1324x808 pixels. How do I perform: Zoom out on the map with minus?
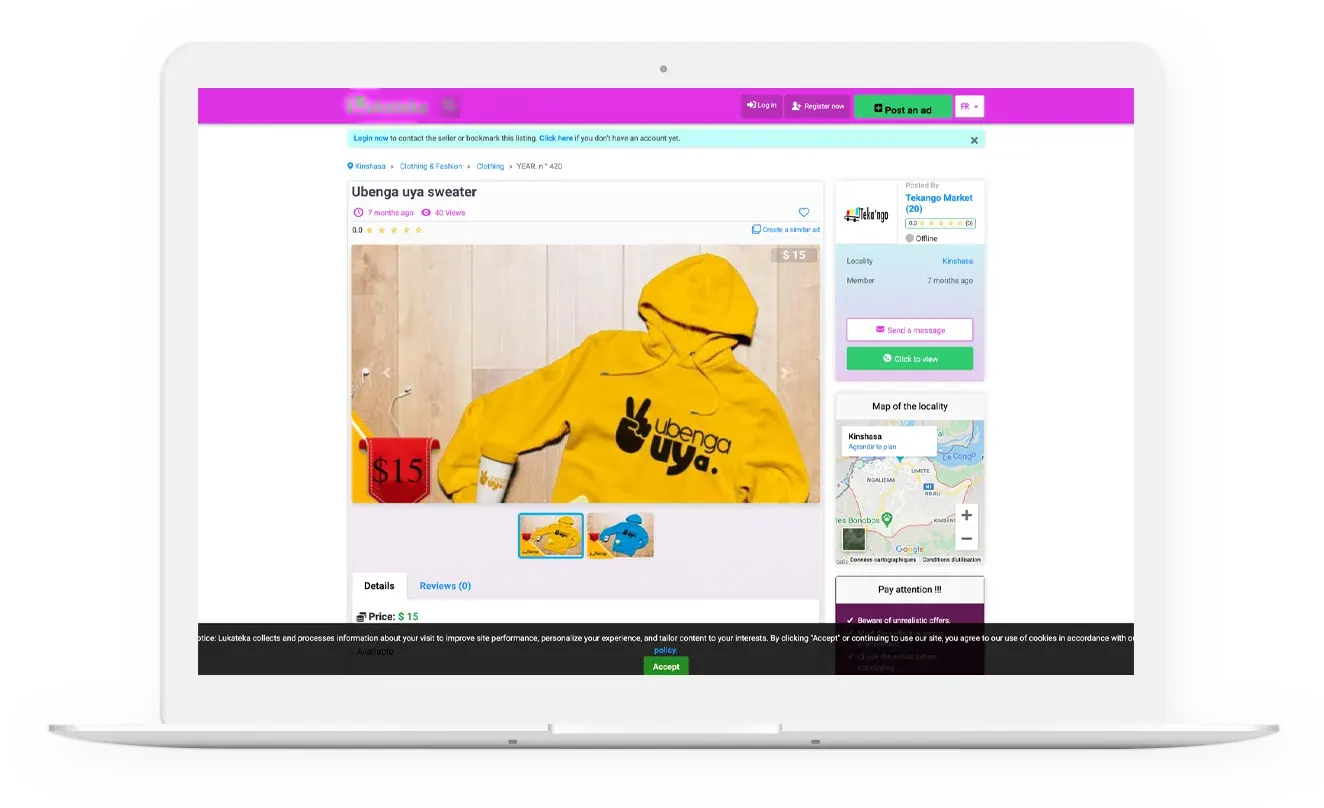point(966,539)
